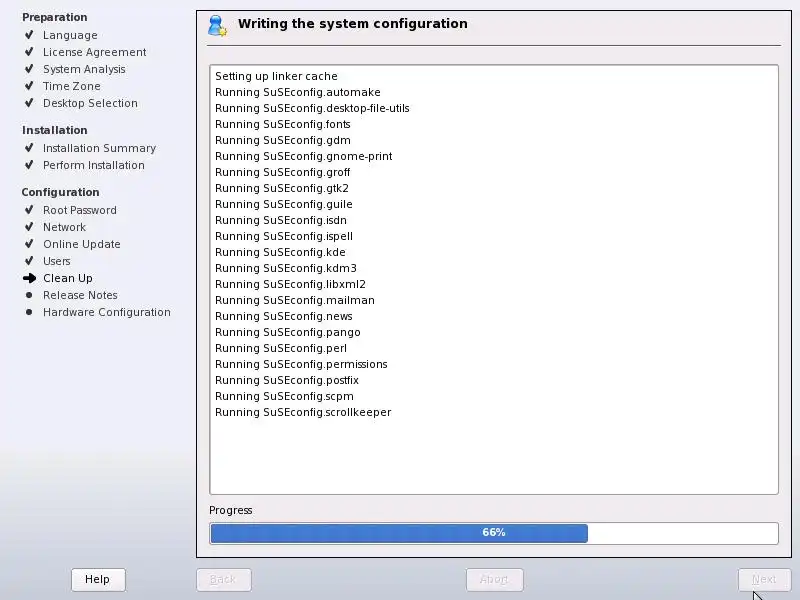Open the Help button
800x600 pixels.
(98, 580)
